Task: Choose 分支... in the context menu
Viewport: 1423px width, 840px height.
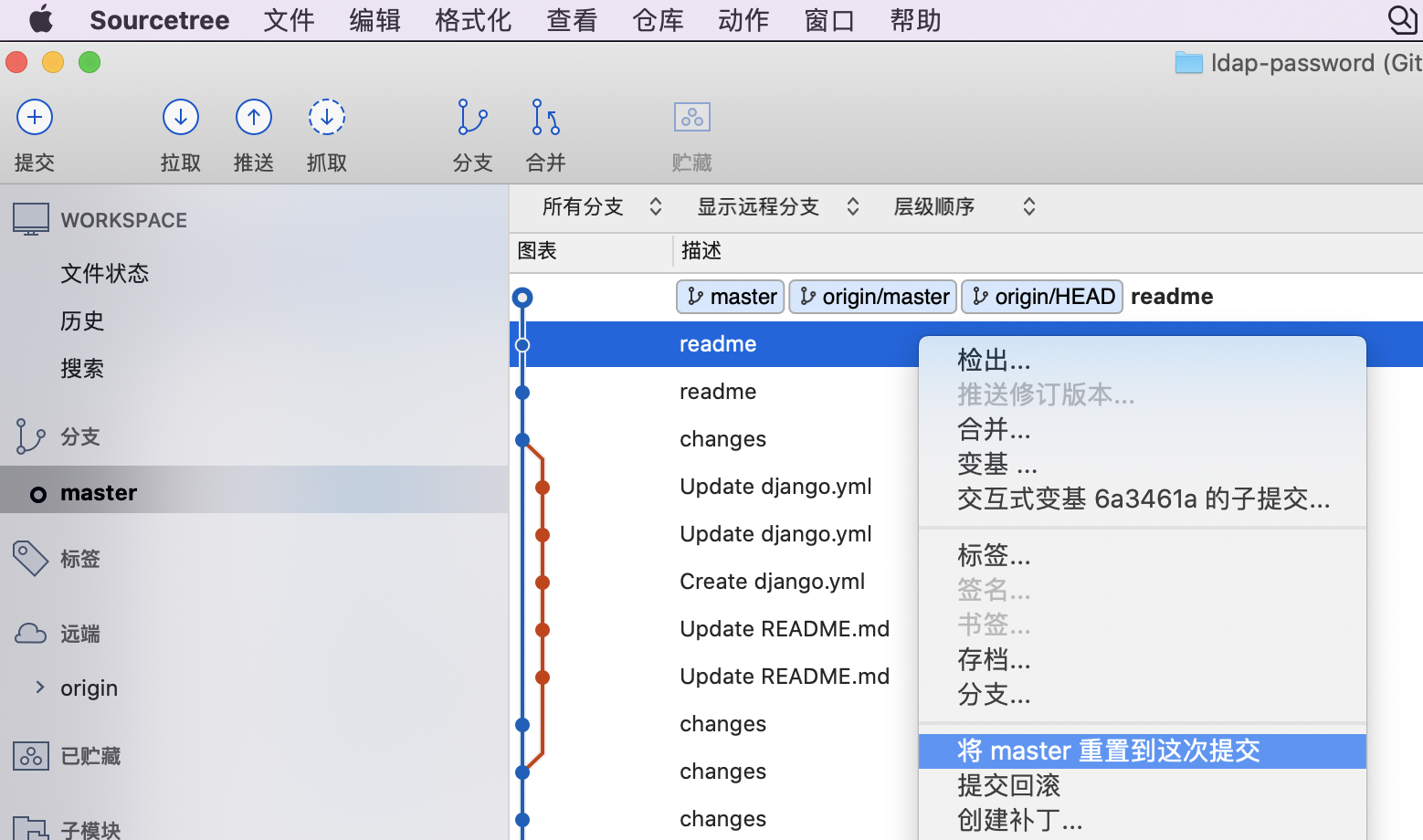Action: [x=1143, y=695]
